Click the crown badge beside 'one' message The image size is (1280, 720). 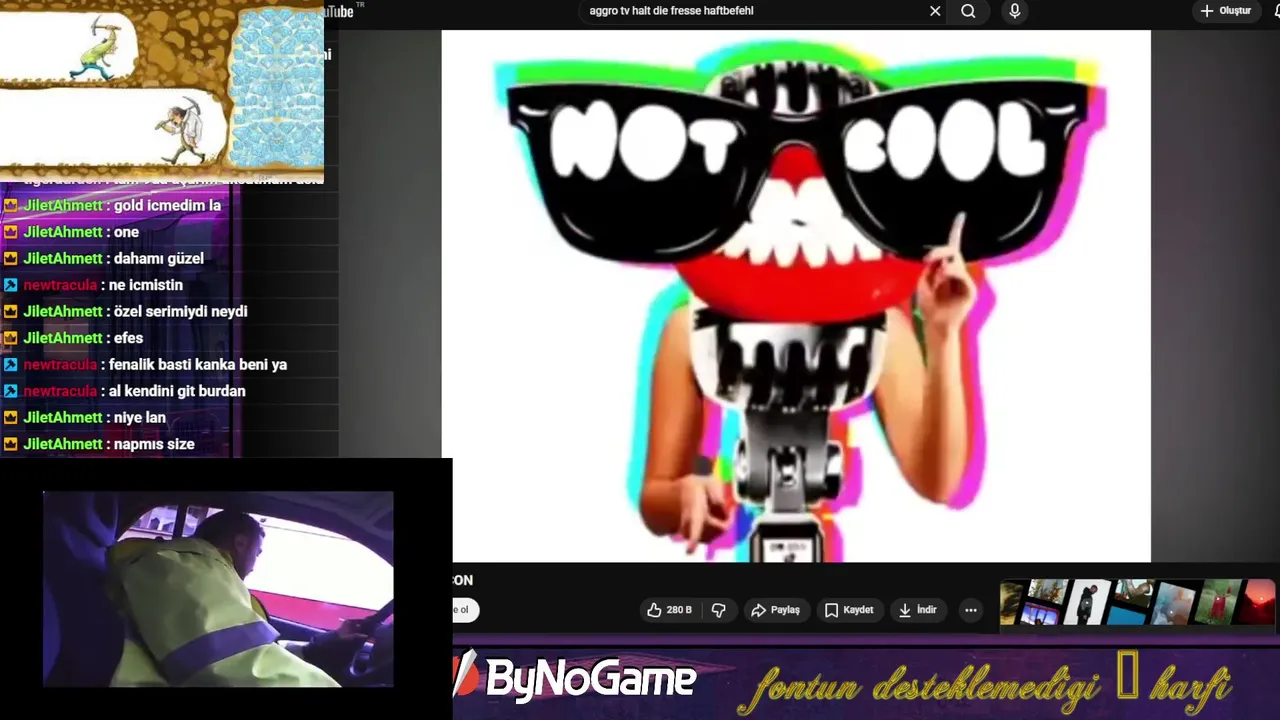tap(10, 232)
